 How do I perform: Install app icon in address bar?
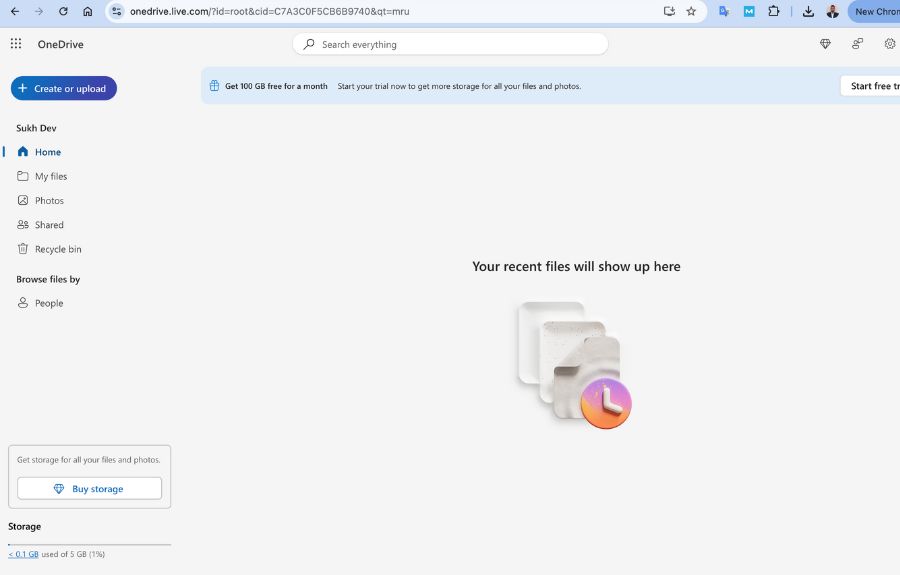click(669, 11)
